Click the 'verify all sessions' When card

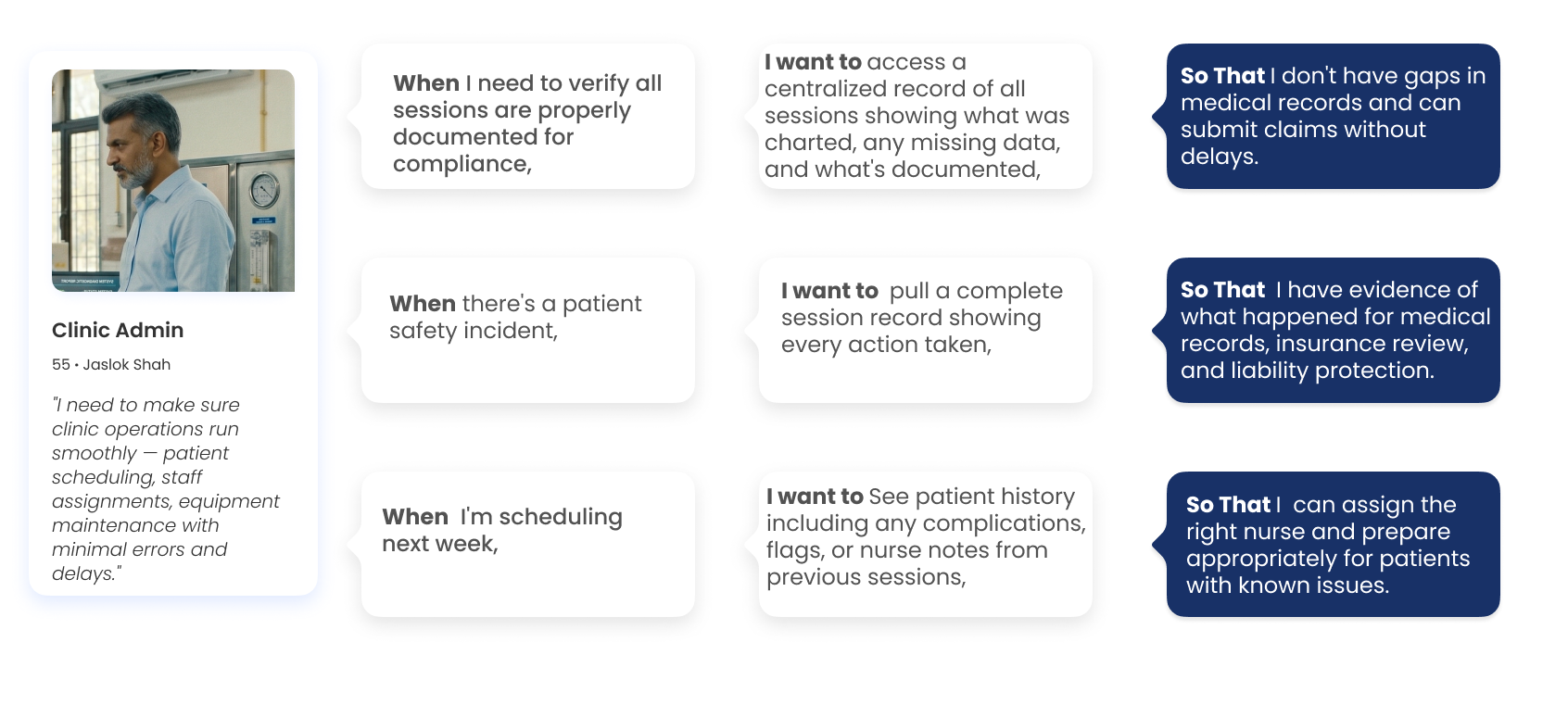click(528, 117)
